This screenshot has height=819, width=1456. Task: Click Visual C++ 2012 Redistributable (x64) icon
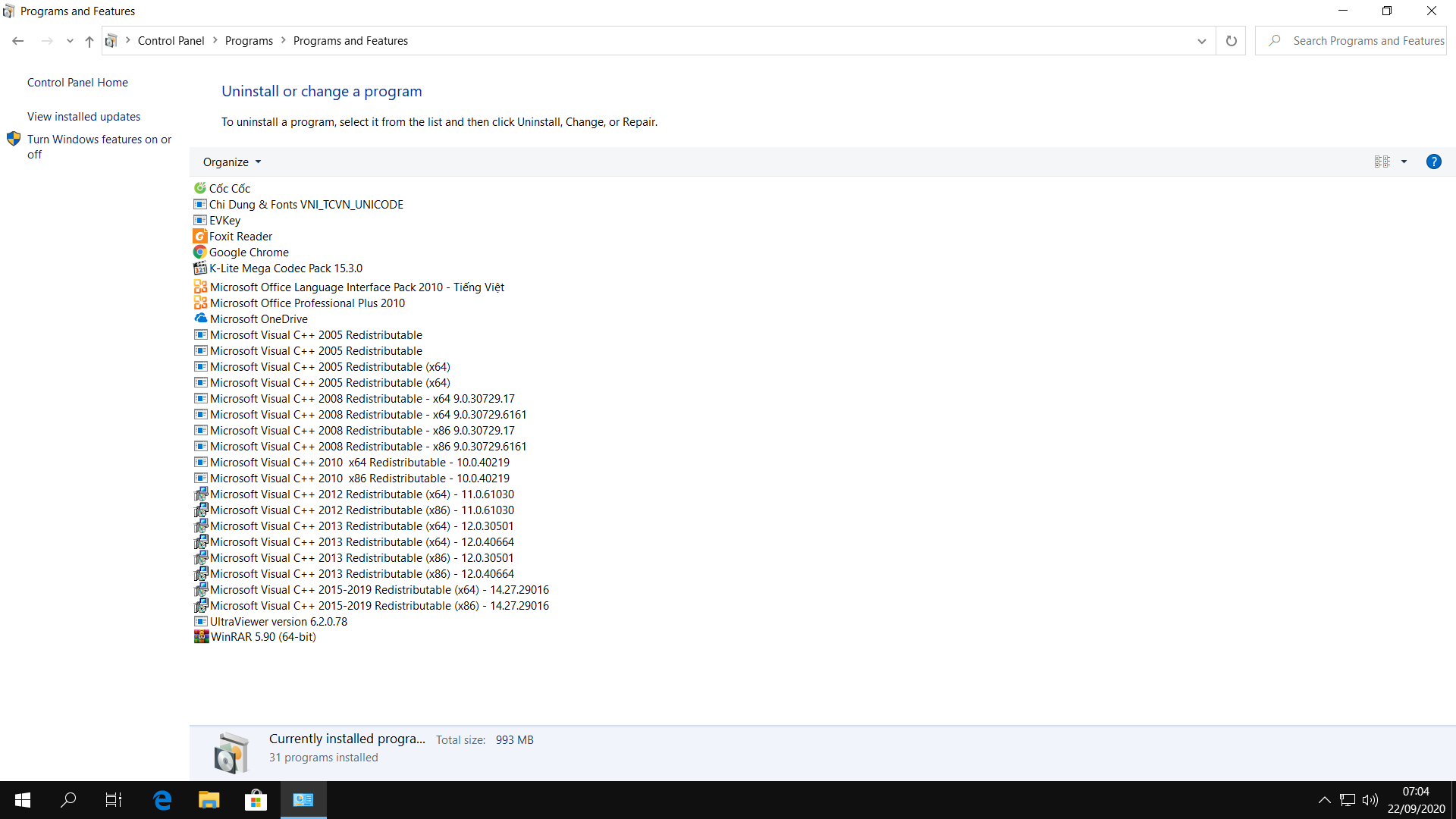coord(201,494)
